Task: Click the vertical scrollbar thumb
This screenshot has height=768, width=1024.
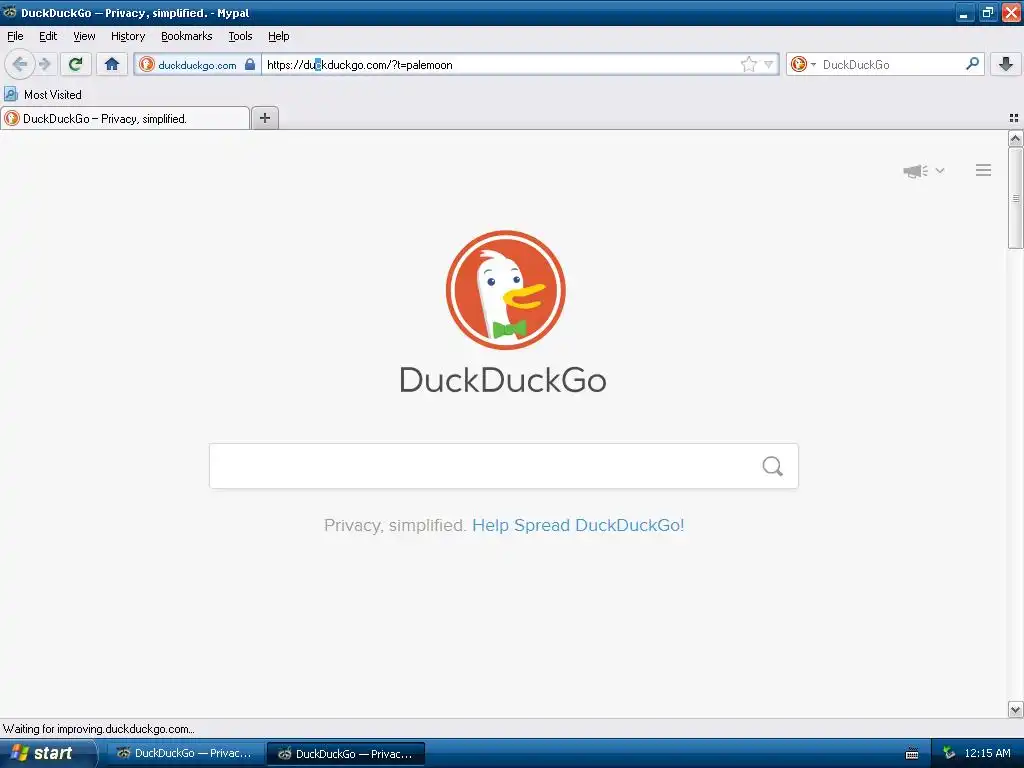Action: [x=1015, y=198]
